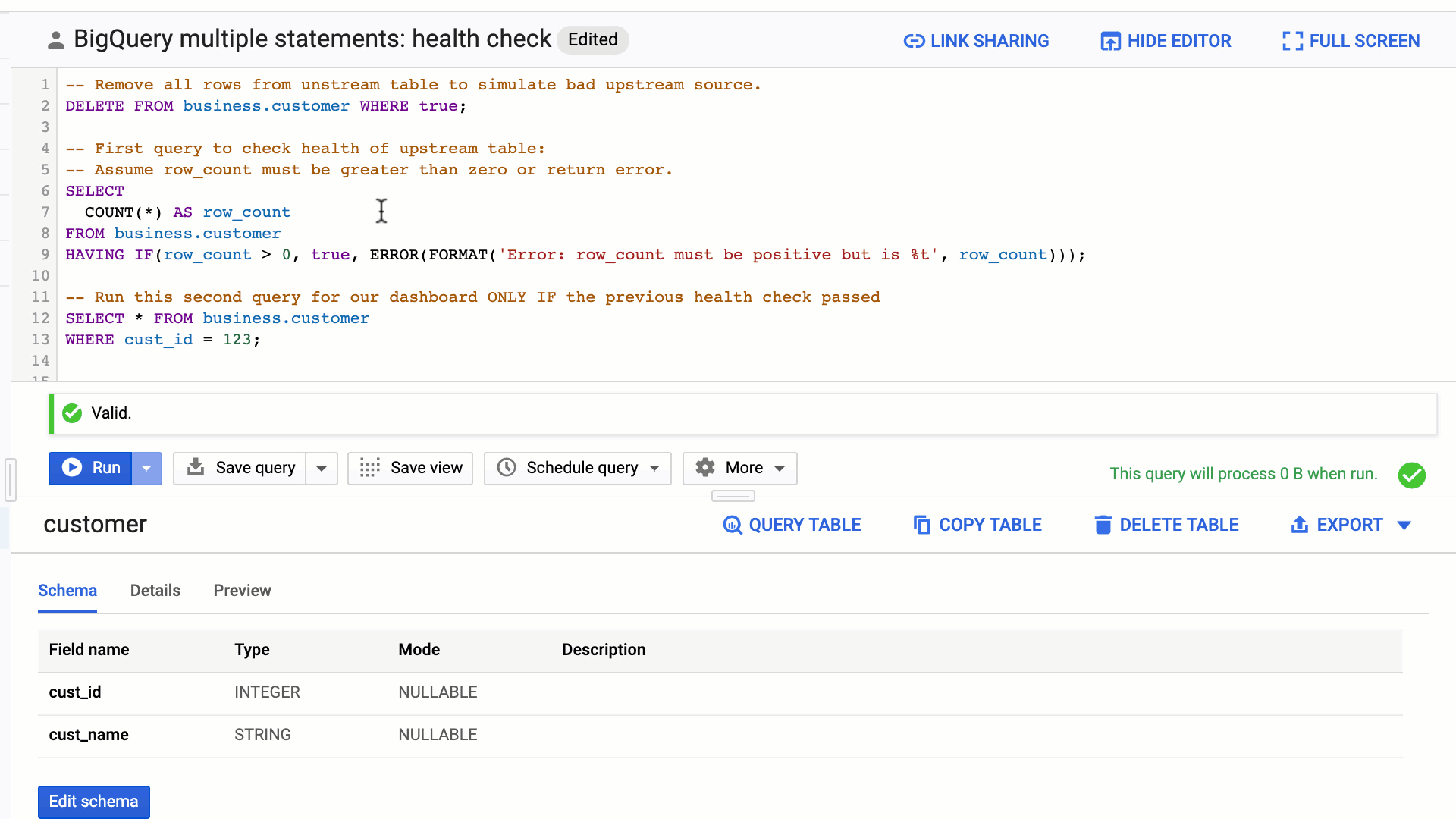Click the Copy Table icon

tap(919, 524)
